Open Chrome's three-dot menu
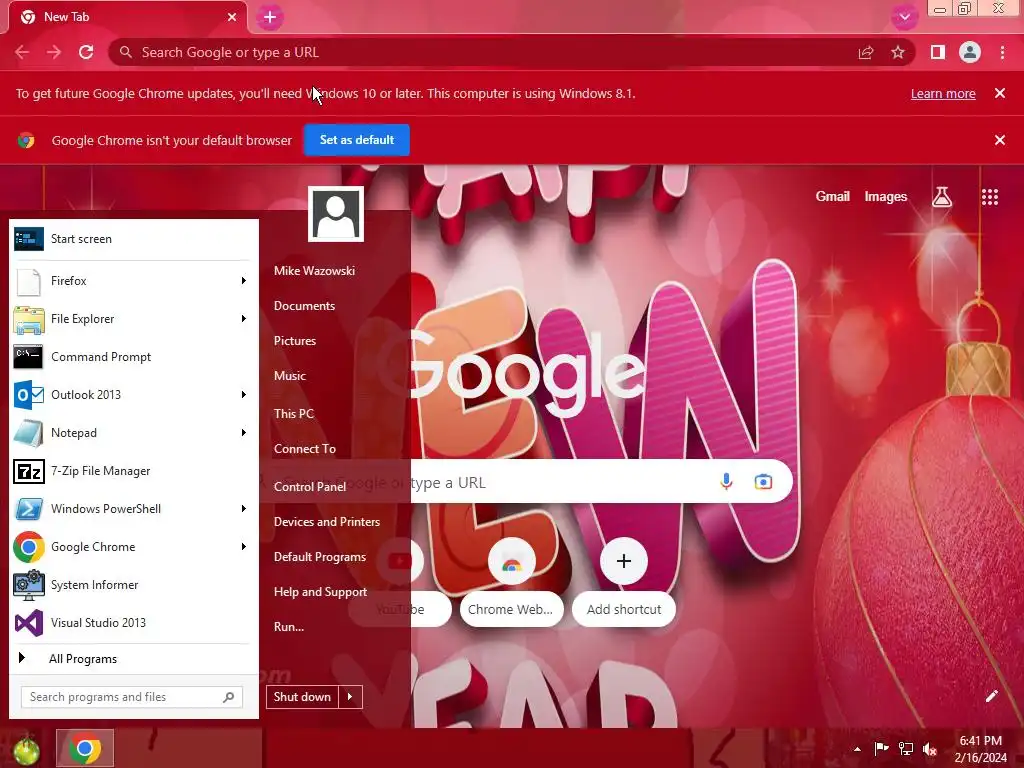 tap(1002, 52)
